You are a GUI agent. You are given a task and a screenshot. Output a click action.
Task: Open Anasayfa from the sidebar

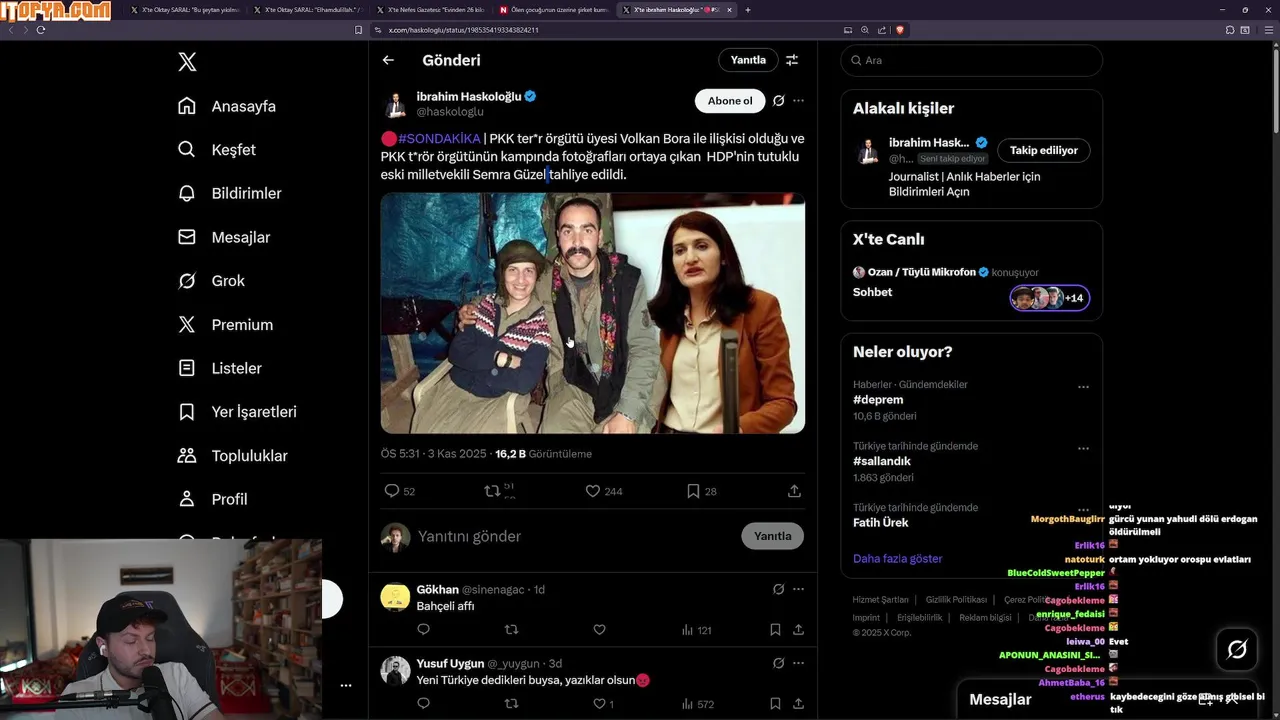click(227, 106)
